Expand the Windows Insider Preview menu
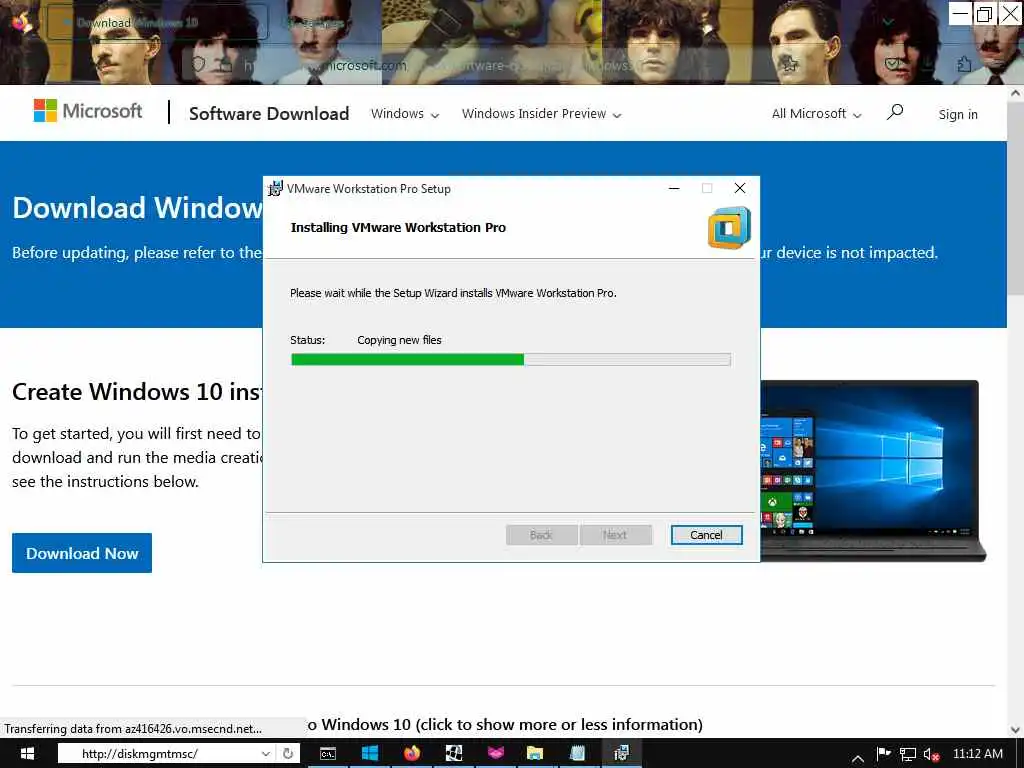 click(x=541, y=114)
